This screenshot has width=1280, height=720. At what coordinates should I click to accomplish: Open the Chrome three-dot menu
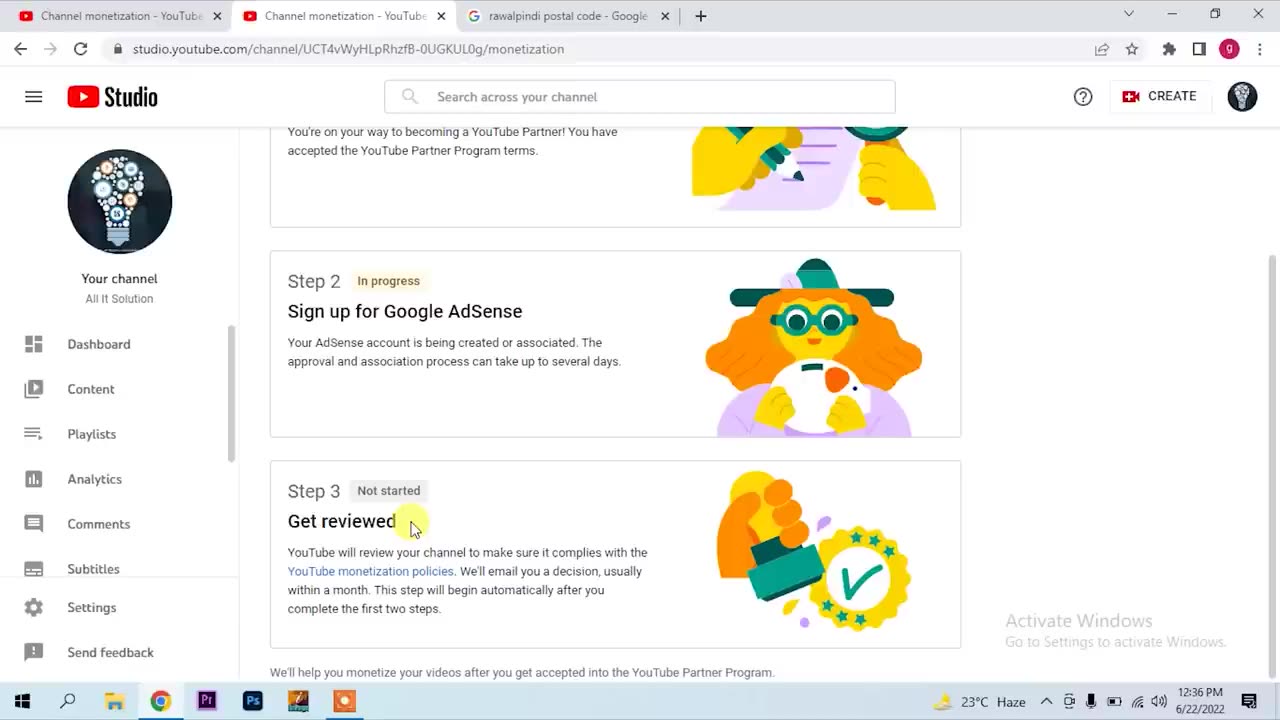pos(1259,49)
